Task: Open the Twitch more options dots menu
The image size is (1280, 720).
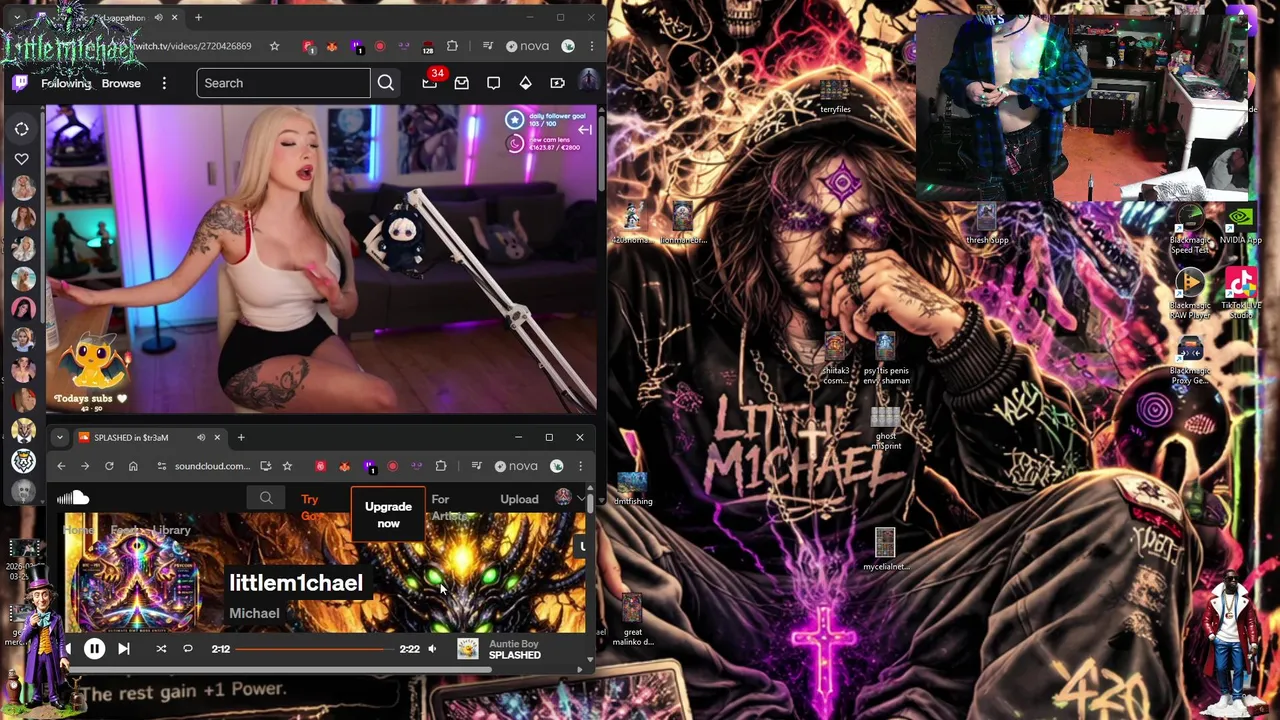Action: 164,83
